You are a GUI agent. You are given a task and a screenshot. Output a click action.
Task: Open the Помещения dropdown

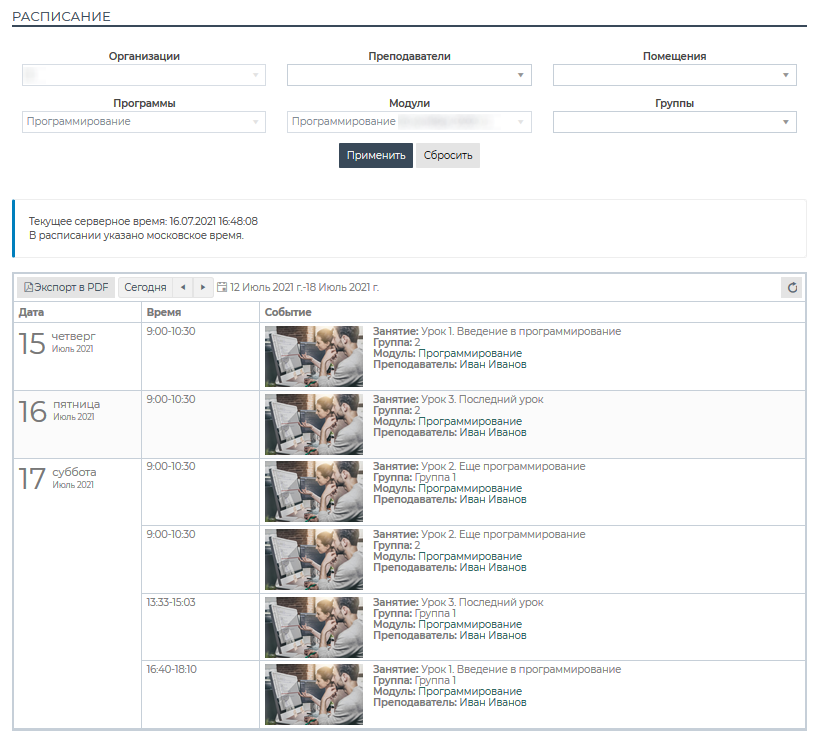click(674, 75)
